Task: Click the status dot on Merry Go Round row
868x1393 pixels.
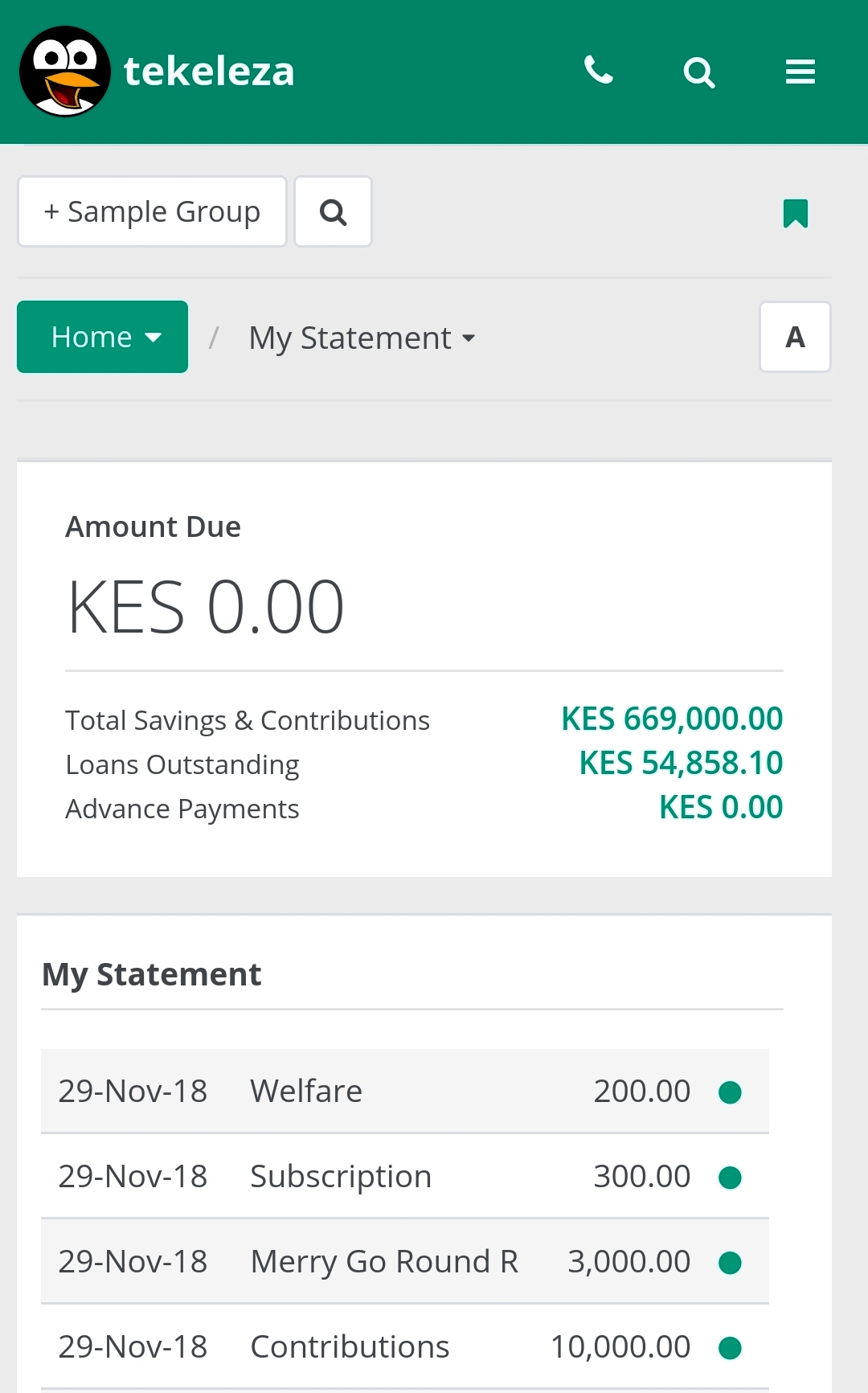Action: click(730, 1263)
